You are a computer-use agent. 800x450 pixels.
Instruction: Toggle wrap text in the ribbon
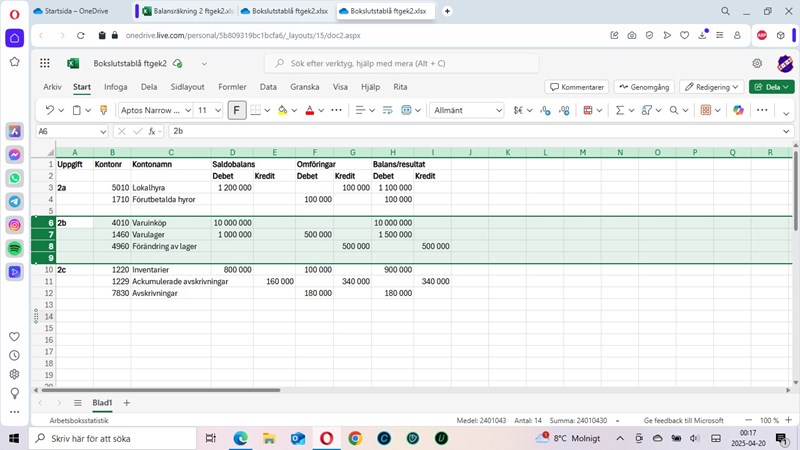386,110
